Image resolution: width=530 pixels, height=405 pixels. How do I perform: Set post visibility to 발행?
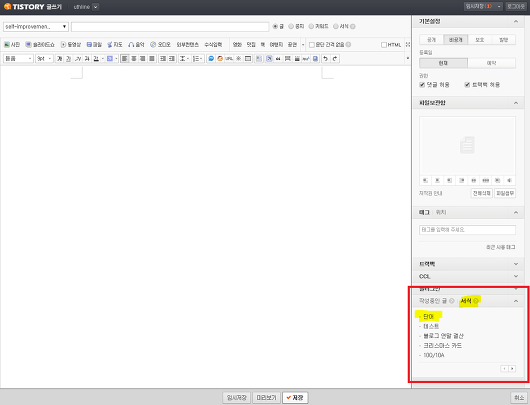pyautogui.click(x=504, y=40)
